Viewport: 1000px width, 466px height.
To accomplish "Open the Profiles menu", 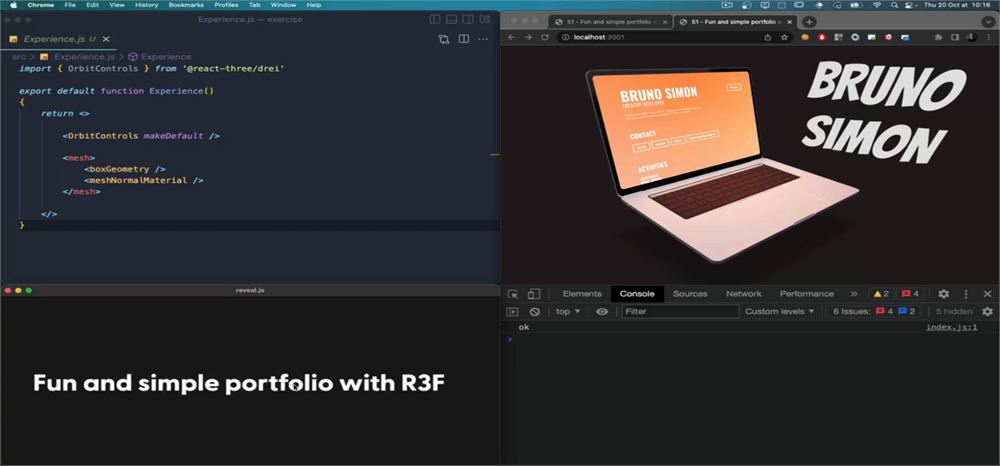I will [226, 4].
